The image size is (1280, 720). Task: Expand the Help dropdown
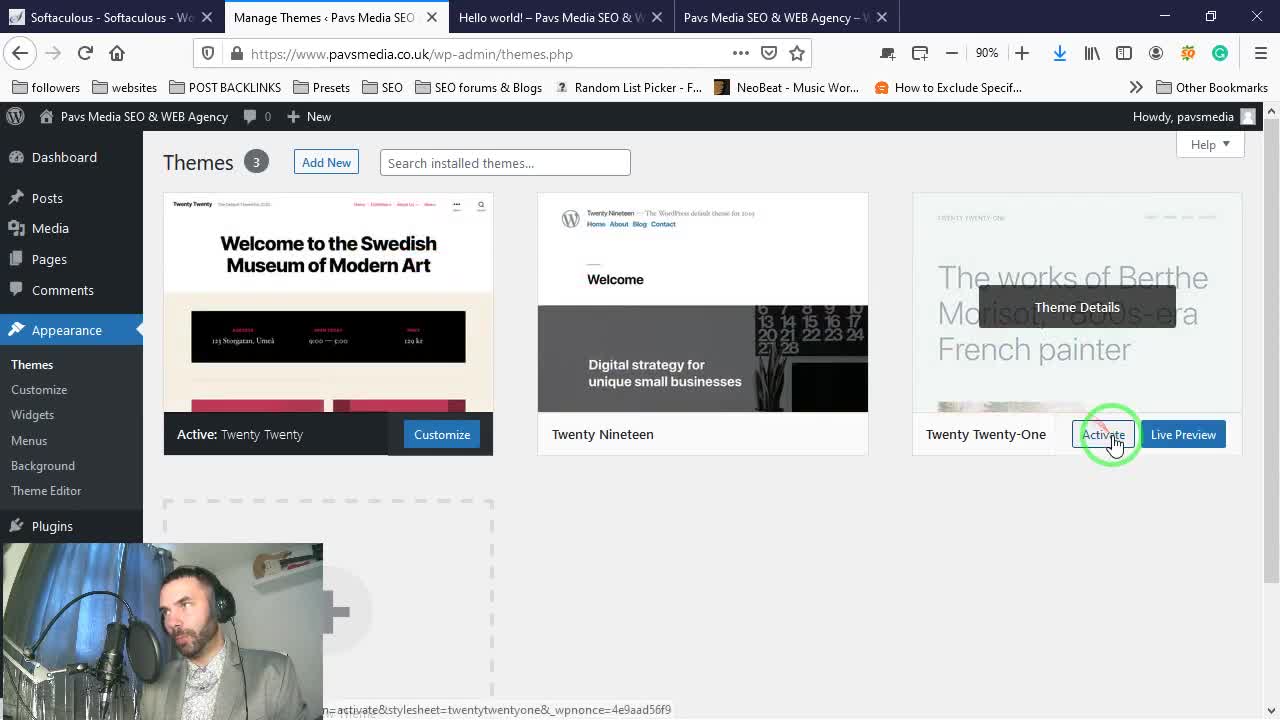[1210, 145]
